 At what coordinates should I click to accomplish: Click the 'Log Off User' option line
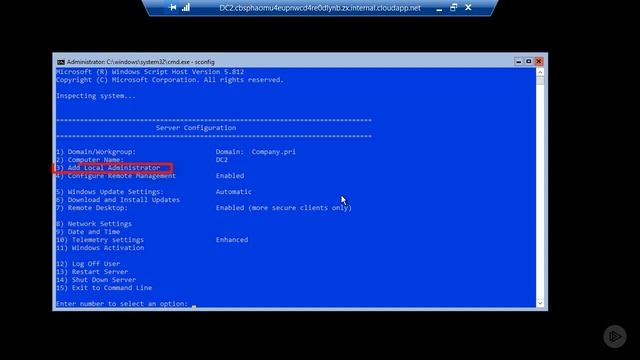88,264
